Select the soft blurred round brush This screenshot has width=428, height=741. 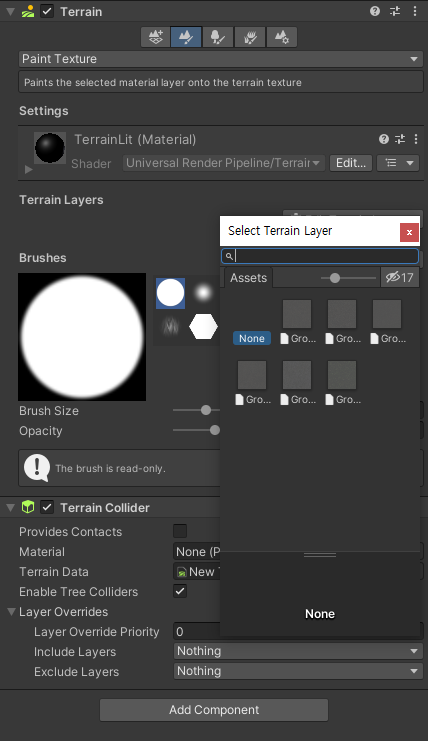point(203,293)
